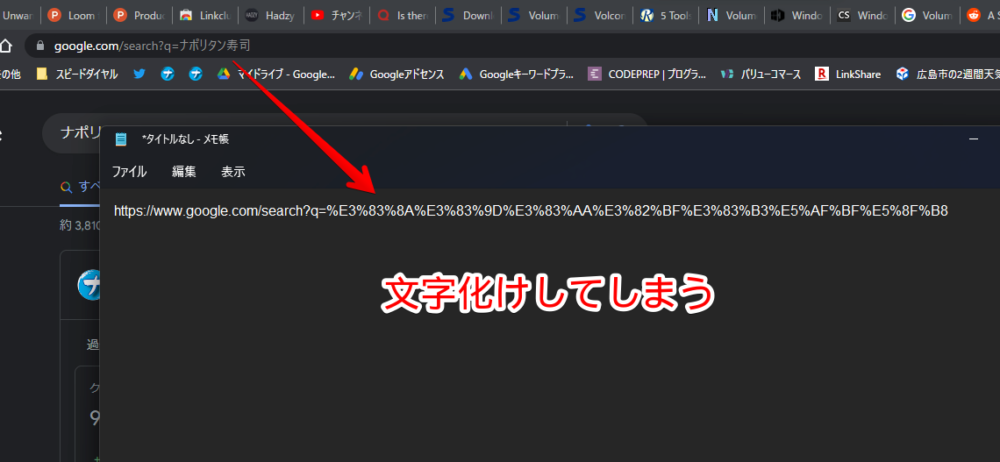Open the ファイル menu in Notepad

coord(129,171)
